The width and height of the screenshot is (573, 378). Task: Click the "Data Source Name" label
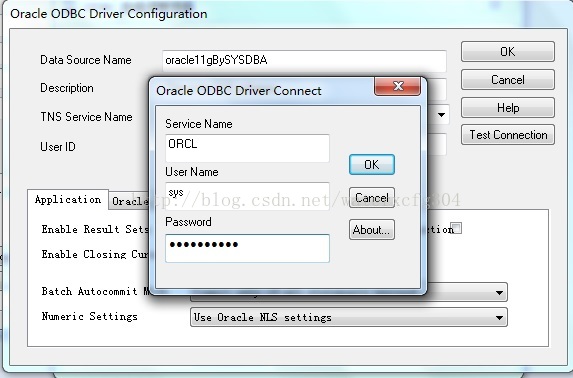(x=86, y=60)
